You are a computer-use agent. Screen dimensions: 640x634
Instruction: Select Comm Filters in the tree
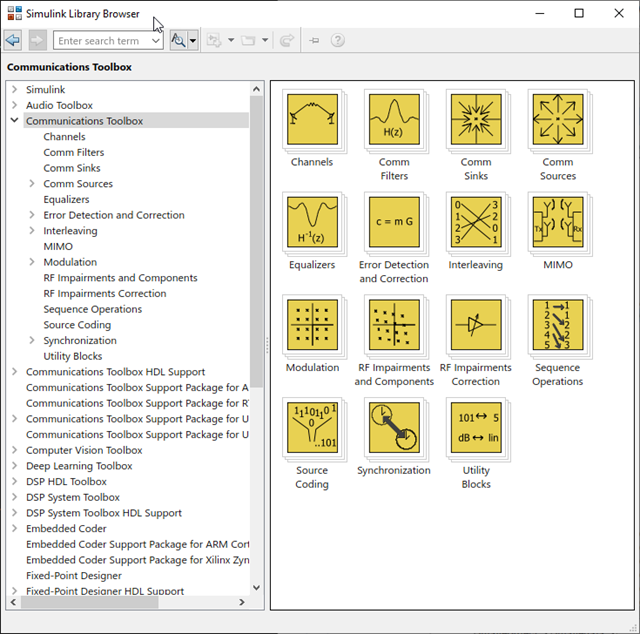tap(74, 152)
